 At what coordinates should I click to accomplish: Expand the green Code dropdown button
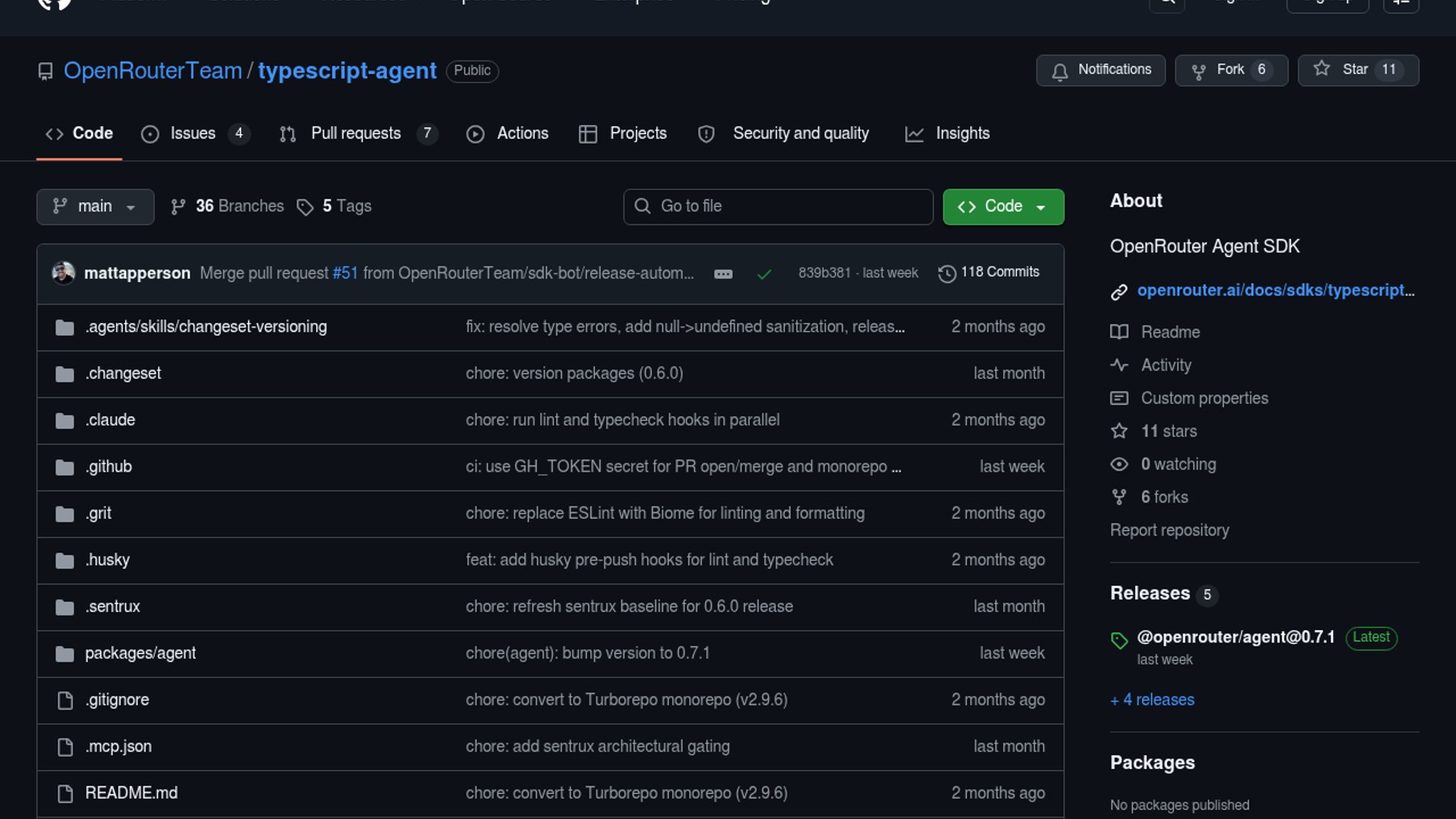coord(1003,207)
